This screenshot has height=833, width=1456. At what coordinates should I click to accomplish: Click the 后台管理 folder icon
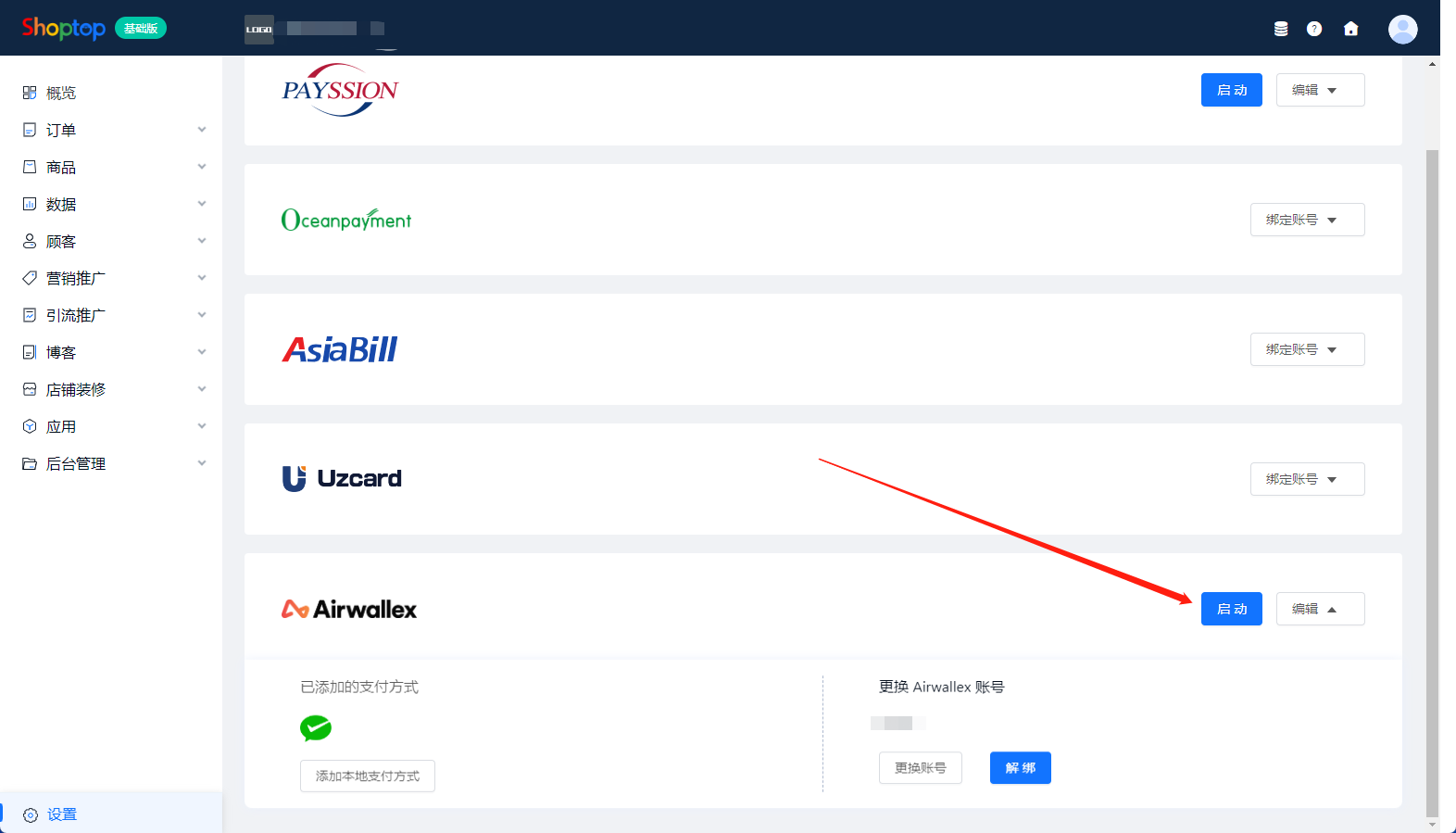point(30,463)
